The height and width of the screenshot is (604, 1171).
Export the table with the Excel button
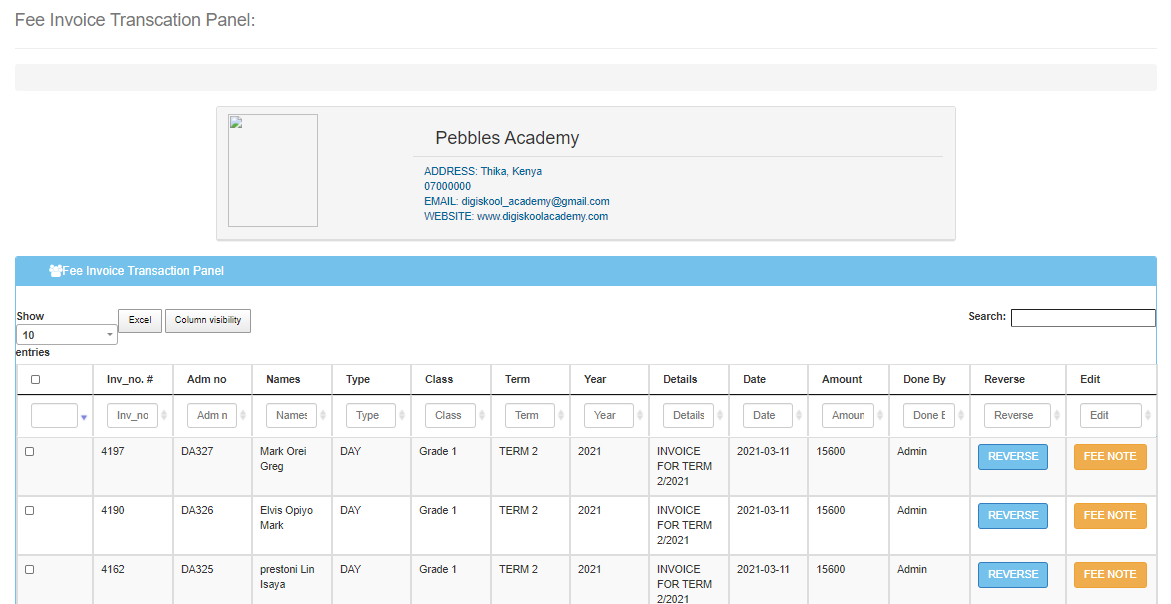coord(140,320)
